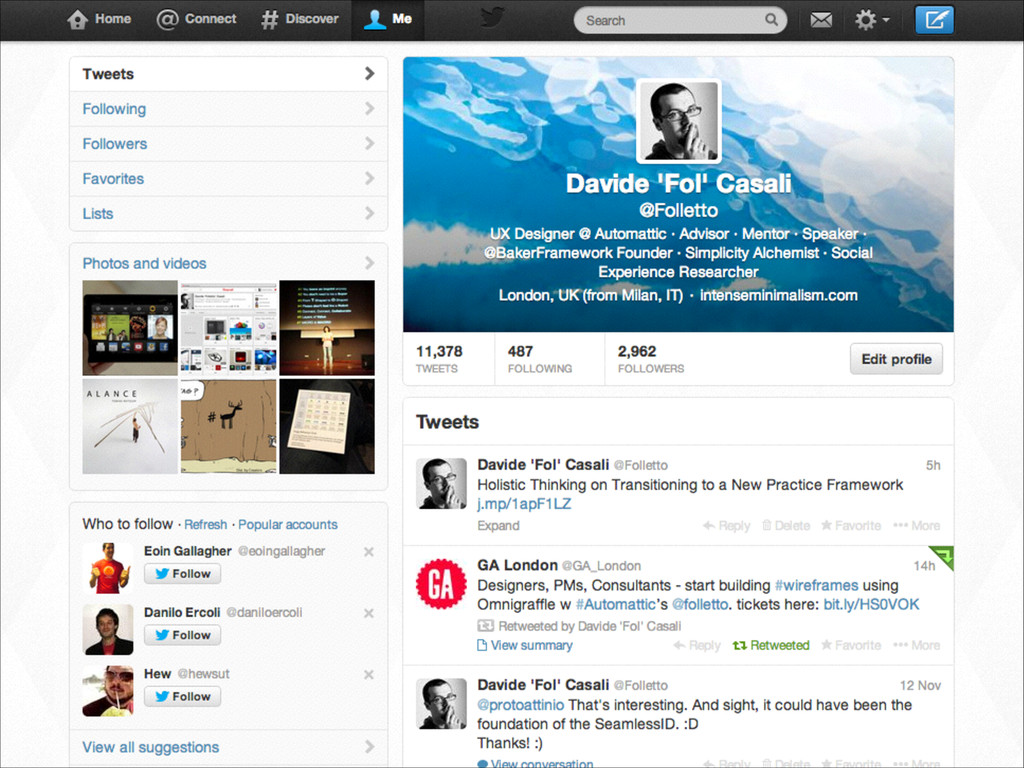
Task: Open @protoattinio mention
Action: 520,705
